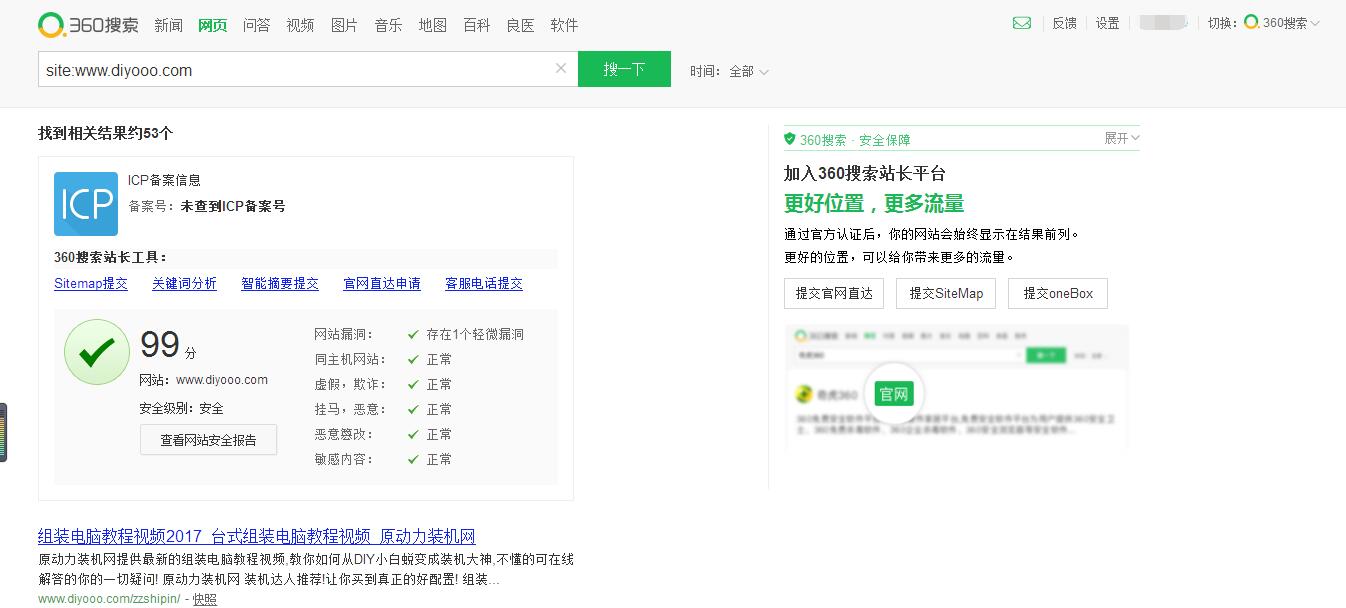Viewport: 1346px width, 608px height.
Task: Open the 官网直达申请 link
Action: pos(382,283)
